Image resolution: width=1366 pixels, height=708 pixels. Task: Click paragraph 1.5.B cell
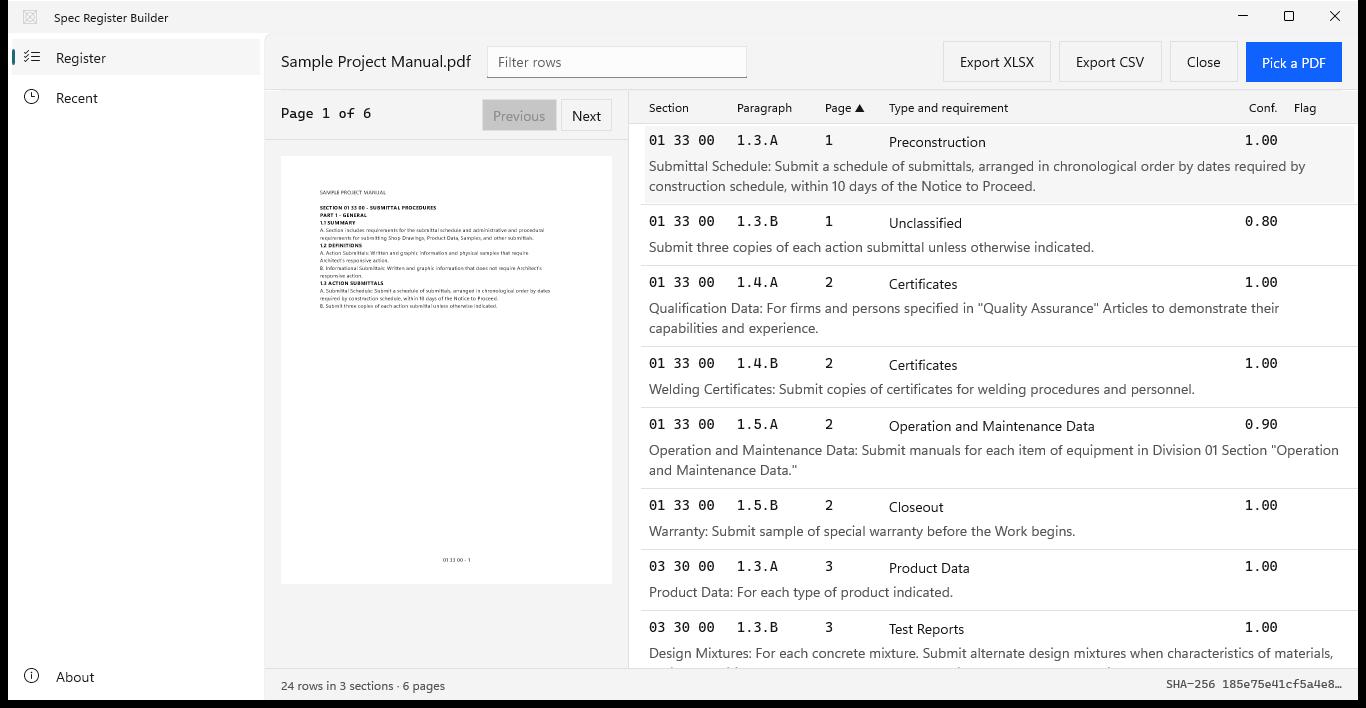757,505
